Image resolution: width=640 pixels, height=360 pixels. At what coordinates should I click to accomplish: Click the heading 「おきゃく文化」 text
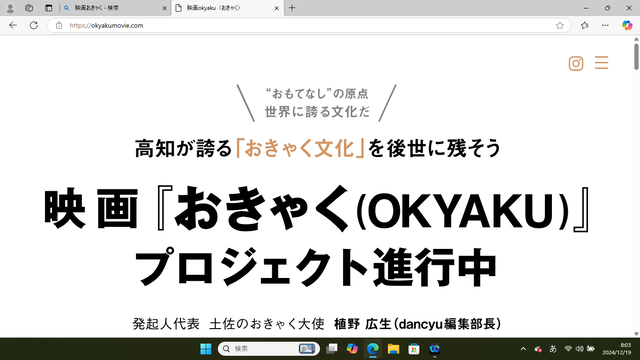(300, 148)
